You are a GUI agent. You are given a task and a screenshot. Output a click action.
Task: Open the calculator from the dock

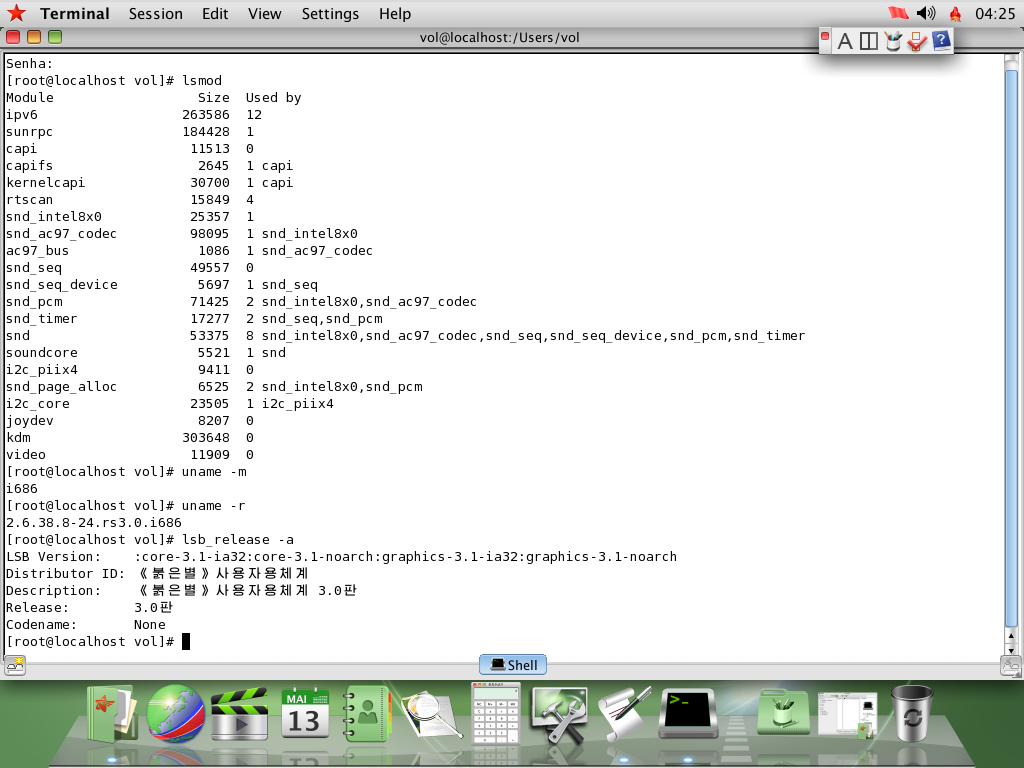click(497, 712)
